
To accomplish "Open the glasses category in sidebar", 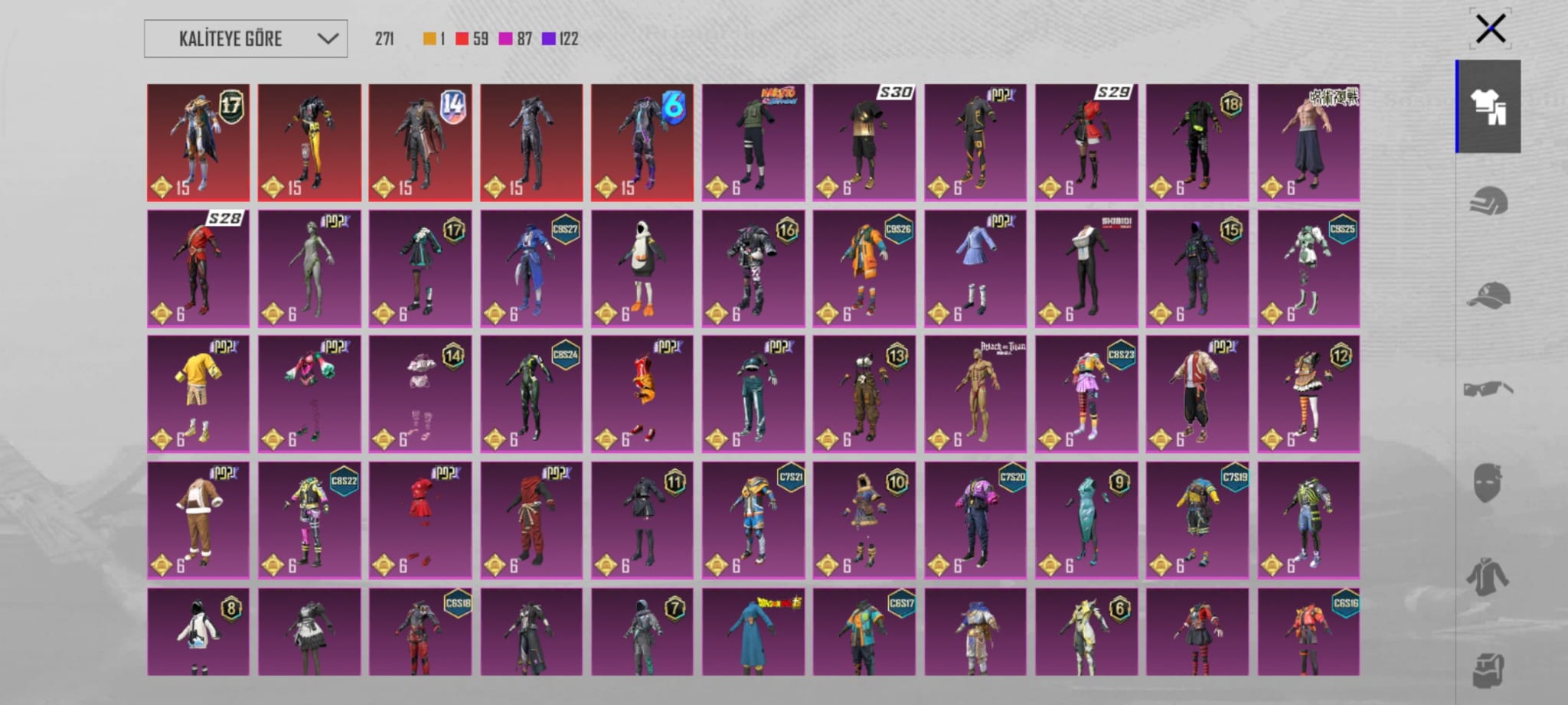I will pos(1488,389).
